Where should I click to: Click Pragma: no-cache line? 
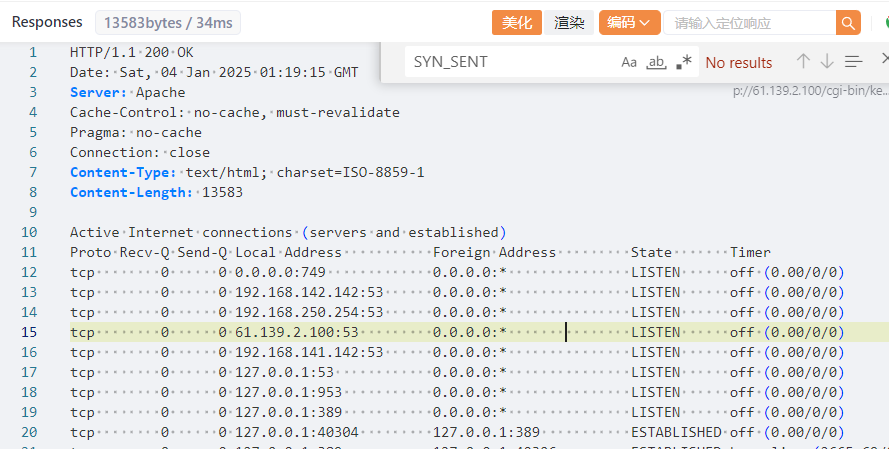coord(136,133)
